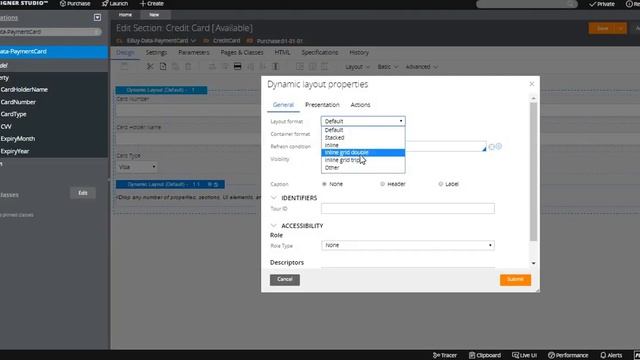Switch to the General tab
Viewport: 640px width, 360px height.
283,105
